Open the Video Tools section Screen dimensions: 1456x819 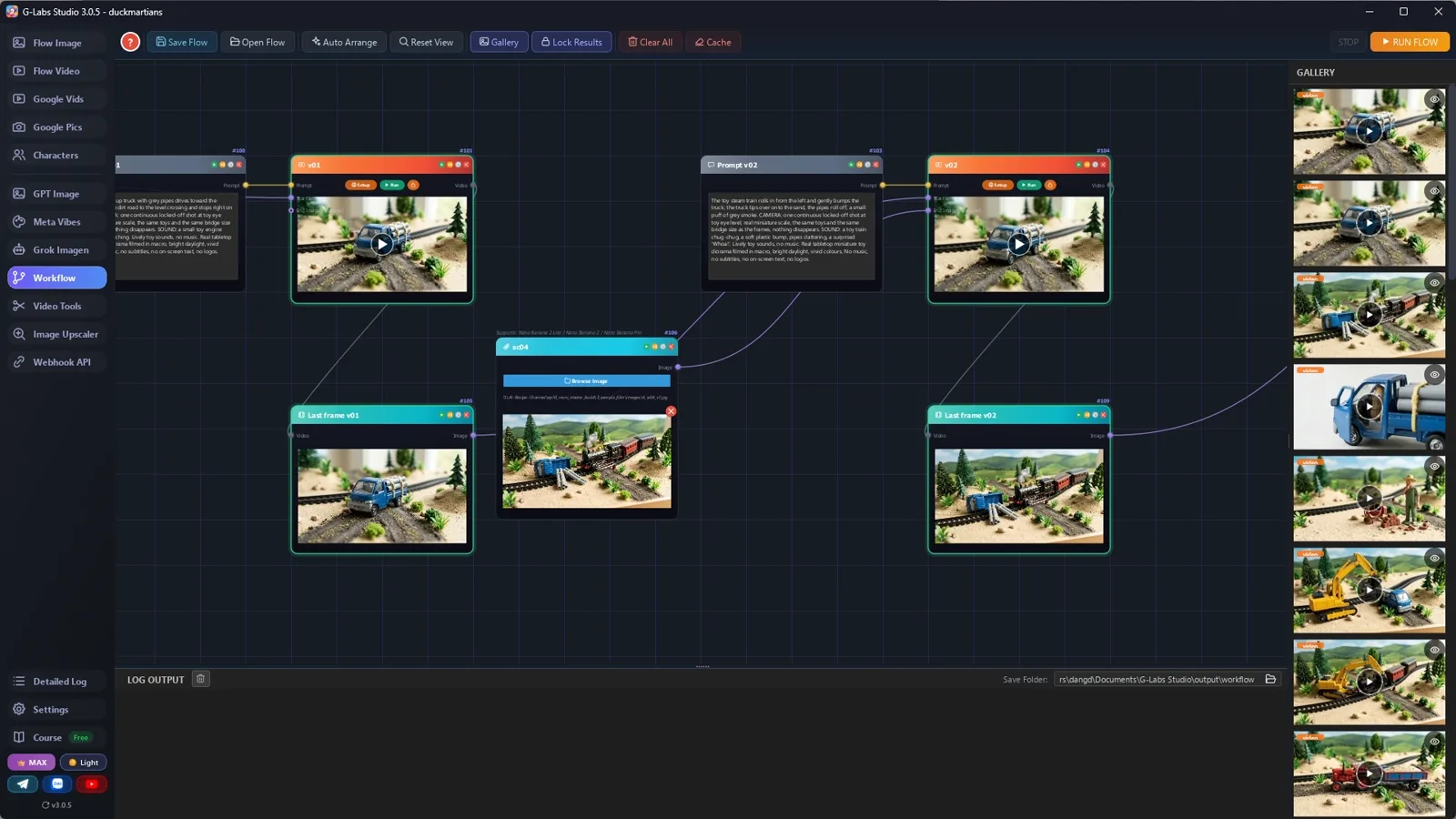[x=56, y=306]
